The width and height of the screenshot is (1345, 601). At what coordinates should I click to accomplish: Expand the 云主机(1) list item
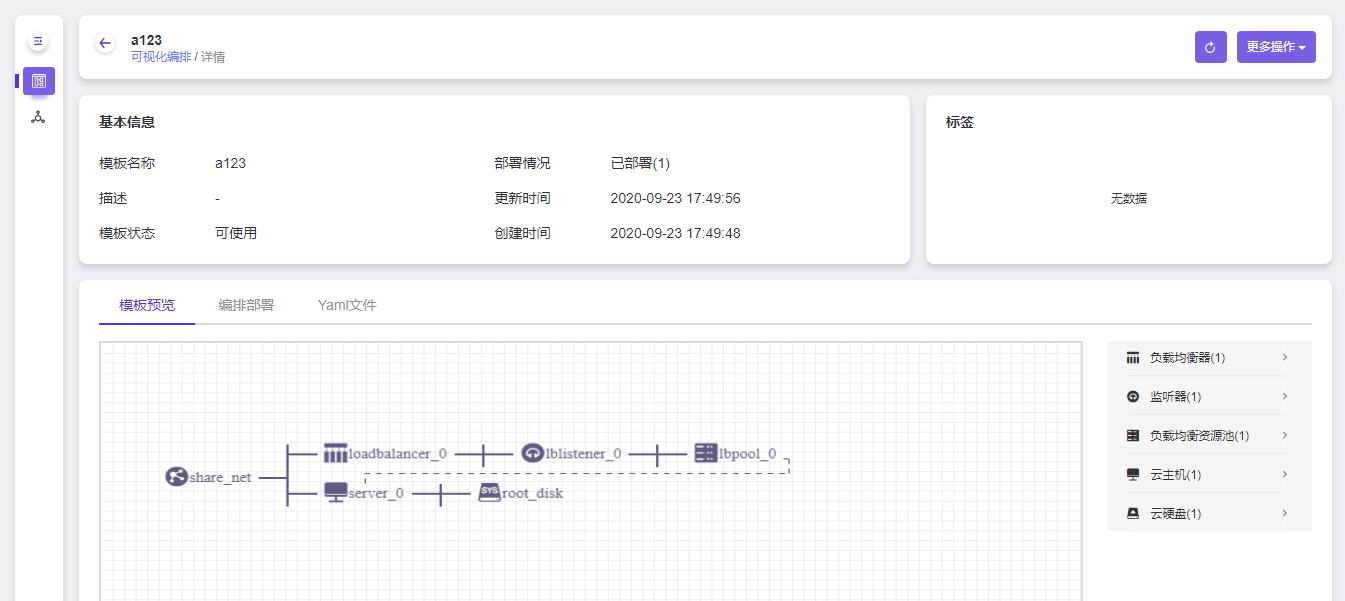(1208, 474)
